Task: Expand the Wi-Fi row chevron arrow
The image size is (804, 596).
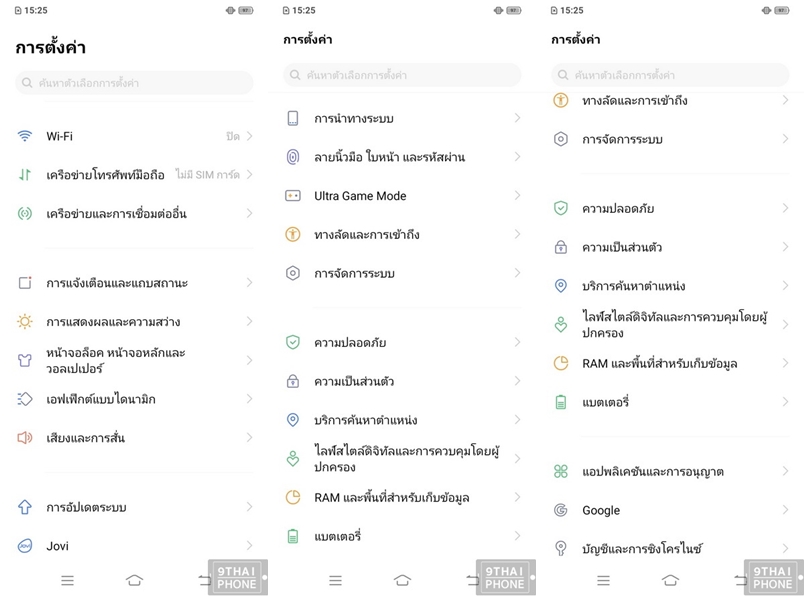Action: (250, 136)
